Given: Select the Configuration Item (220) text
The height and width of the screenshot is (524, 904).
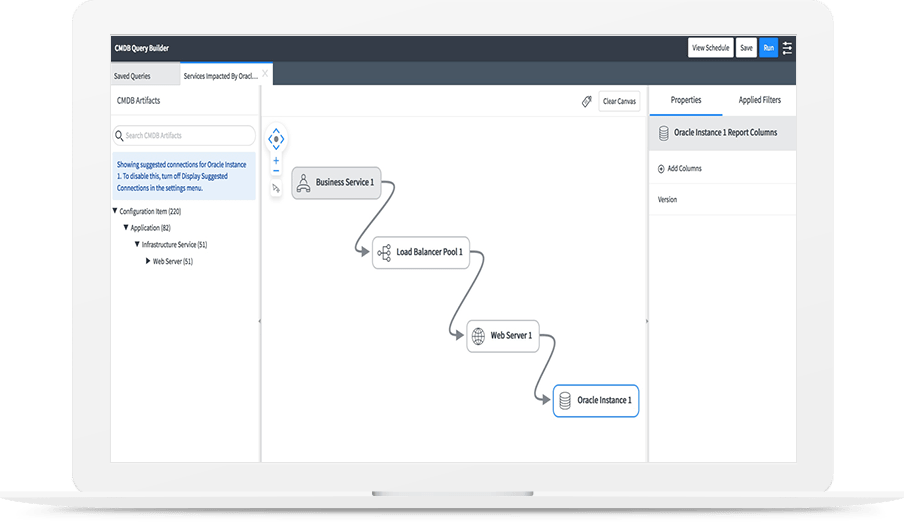Looking at the screenshot, I should 150,212.
